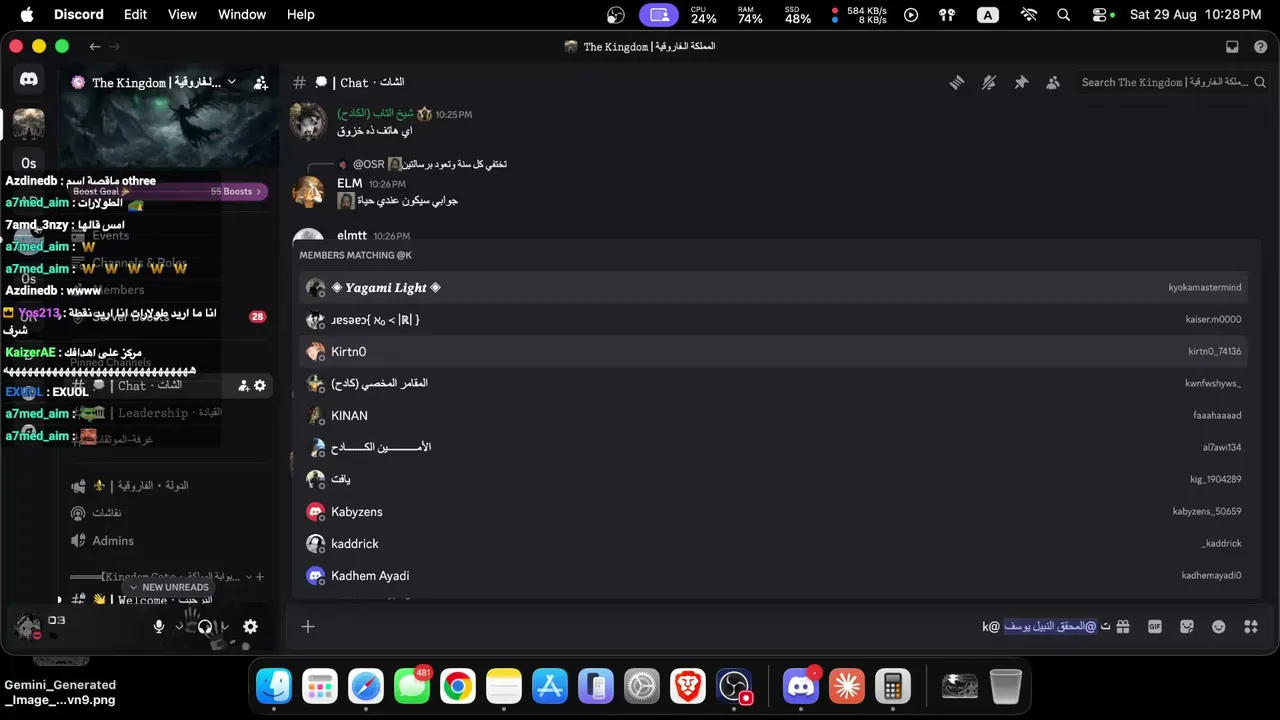Toggle headphone deafen
The height and width of the screenshot is (720, 1280).
pyautogui.click(x=204, y=626)
